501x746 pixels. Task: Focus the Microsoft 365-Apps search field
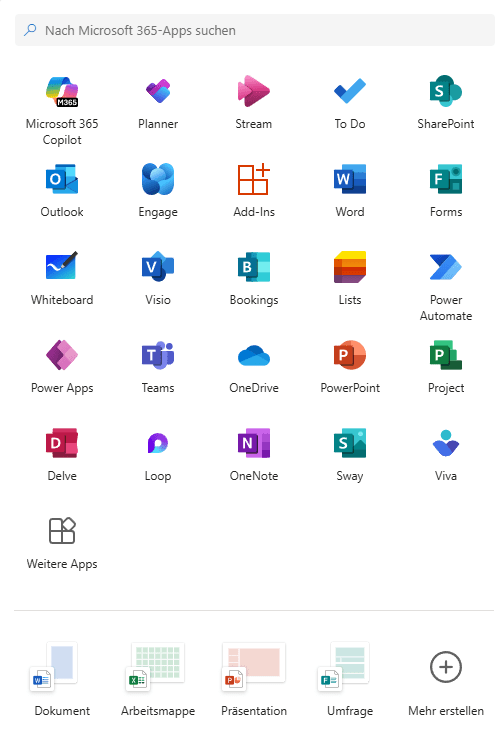coord(255,30)
